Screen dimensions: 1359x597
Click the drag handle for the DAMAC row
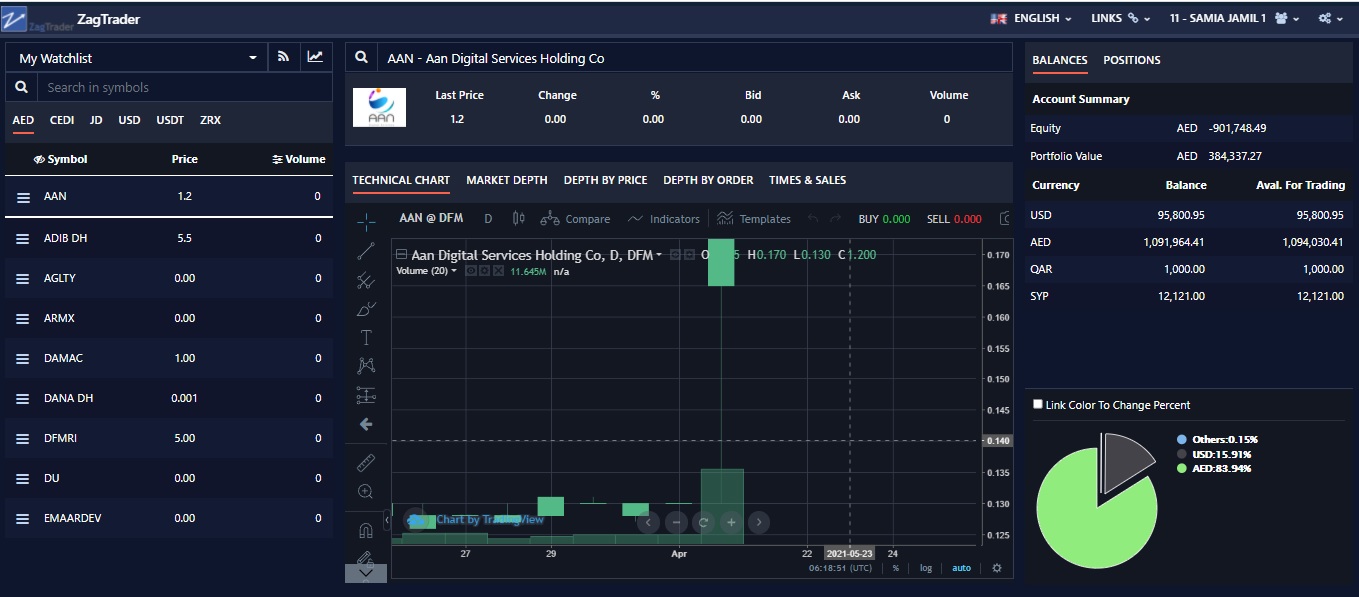(23, 358)
